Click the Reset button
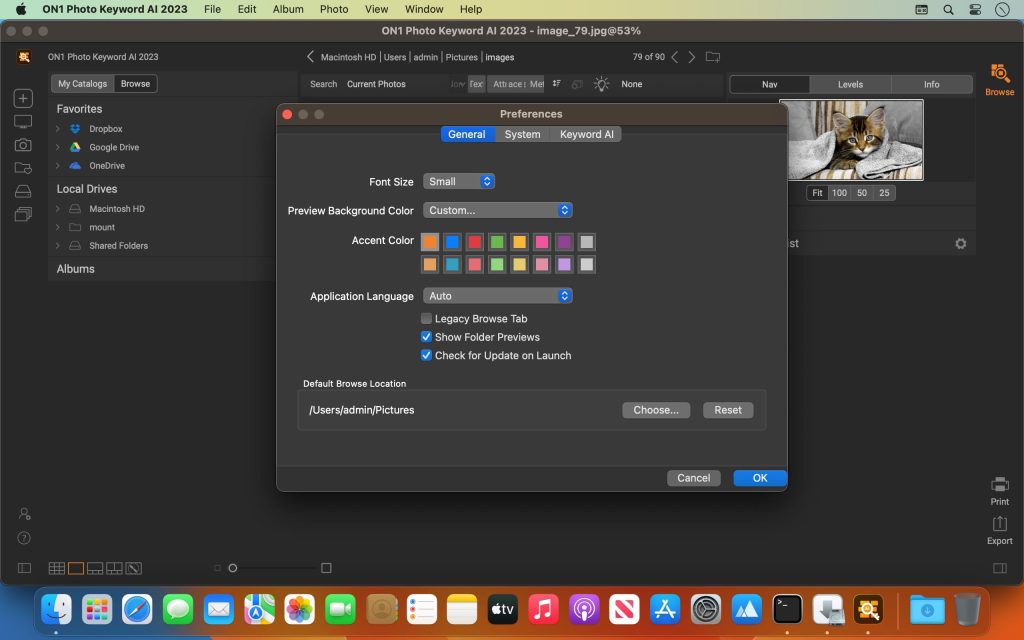 728,410
